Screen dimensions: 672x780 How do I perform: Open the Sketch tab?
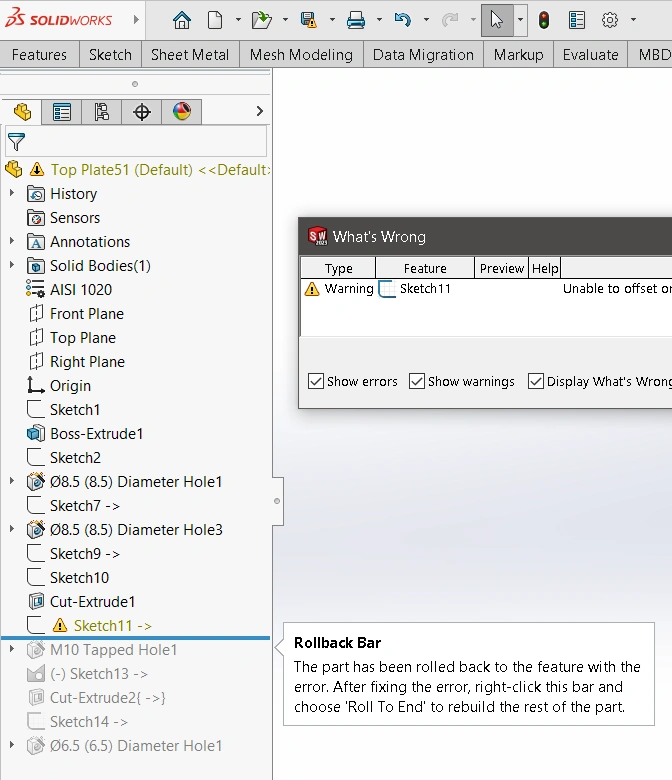point(110,54)
